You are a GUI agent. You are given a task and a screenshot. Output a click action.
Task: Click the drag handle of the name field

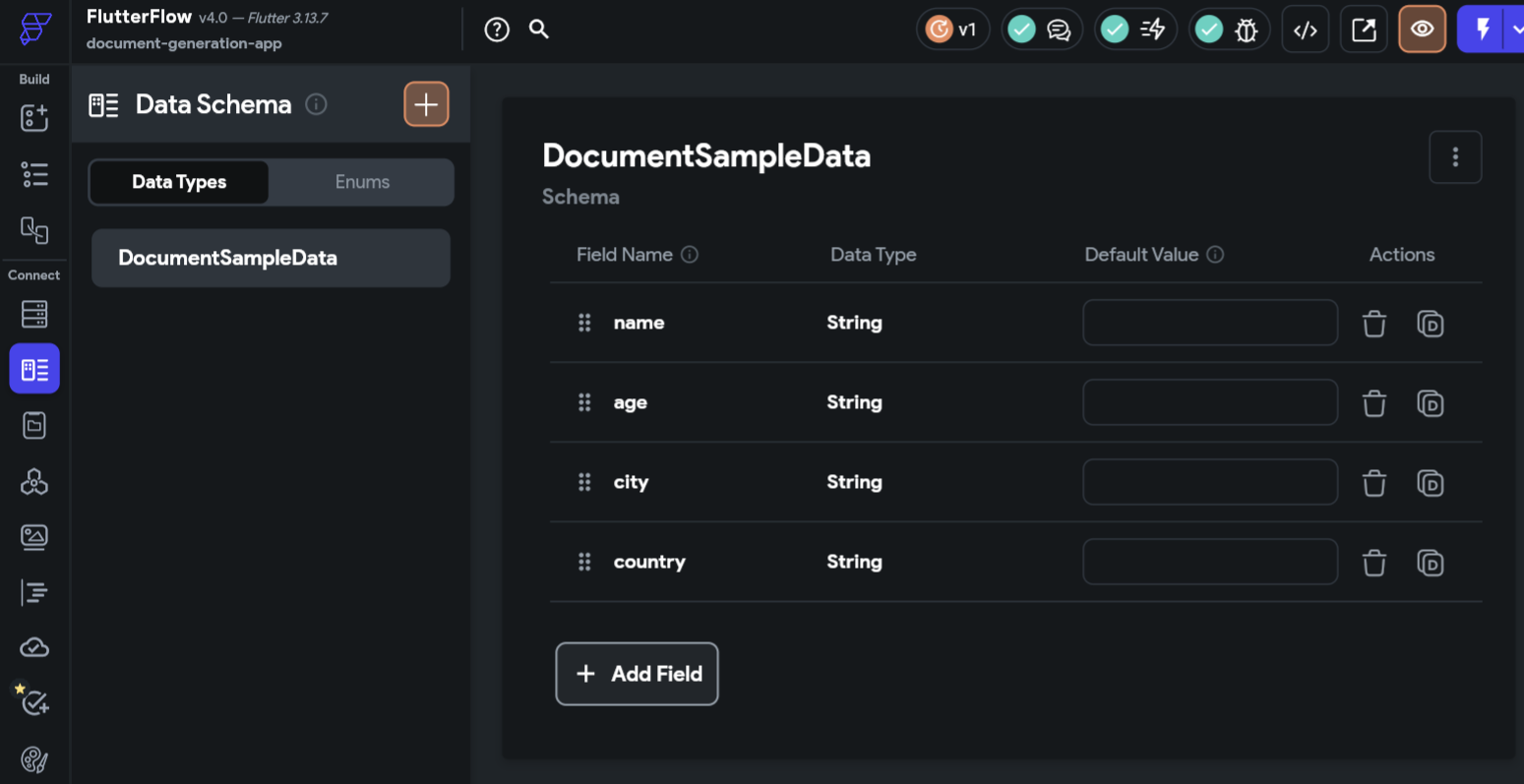[x=584, y=323]
